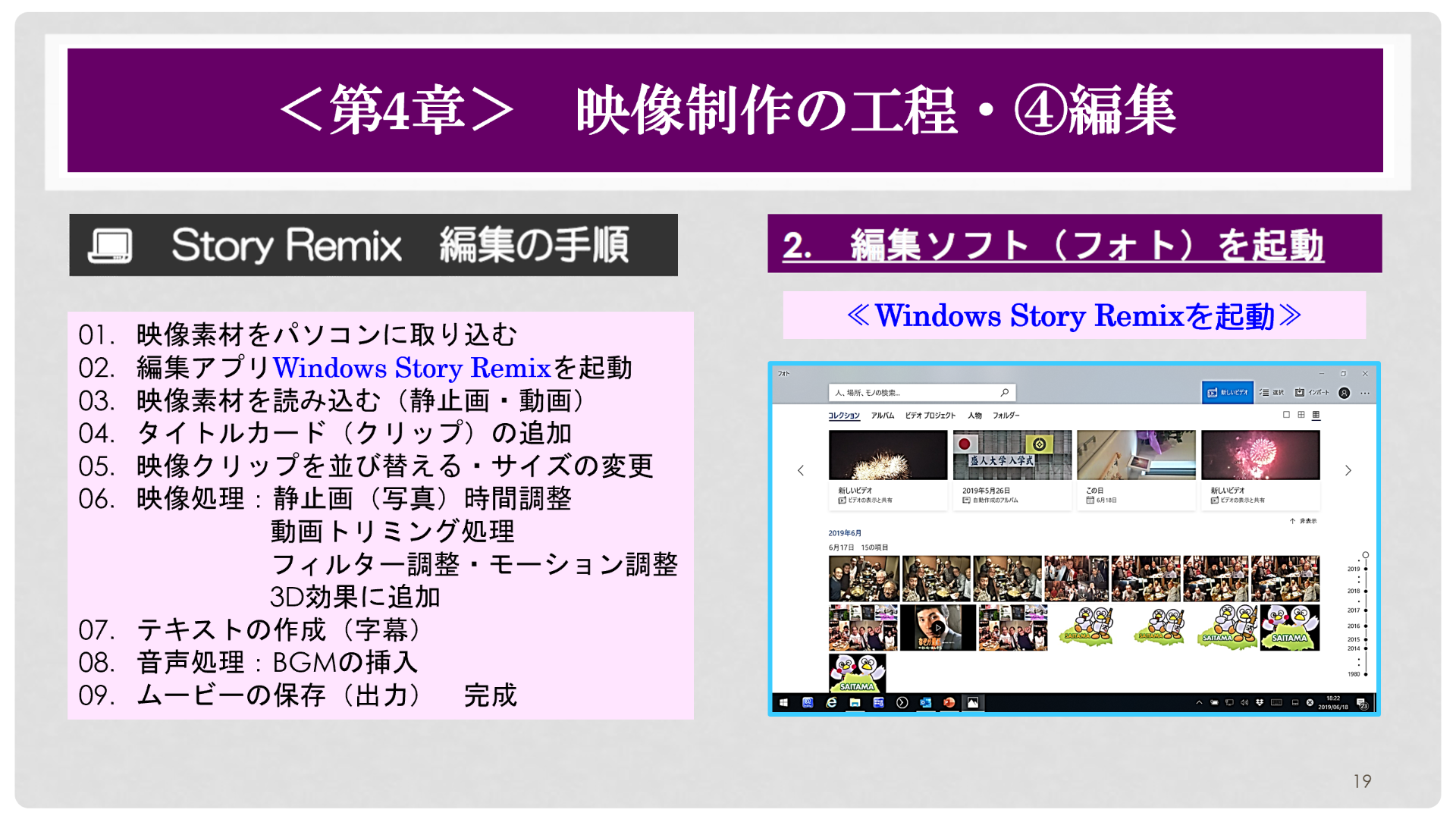
Task: Open the account profile icon
Action: (x=1344, y=393)
